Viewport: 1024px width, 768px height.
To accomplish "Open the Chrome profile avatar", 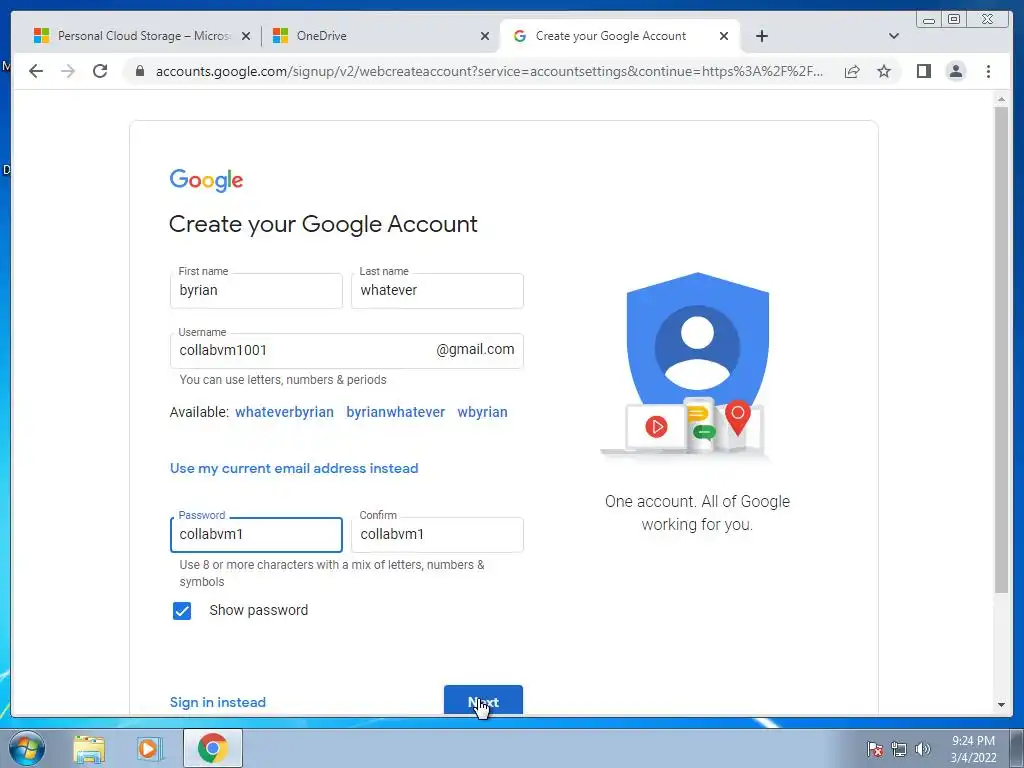I will [x=955, y=71].
